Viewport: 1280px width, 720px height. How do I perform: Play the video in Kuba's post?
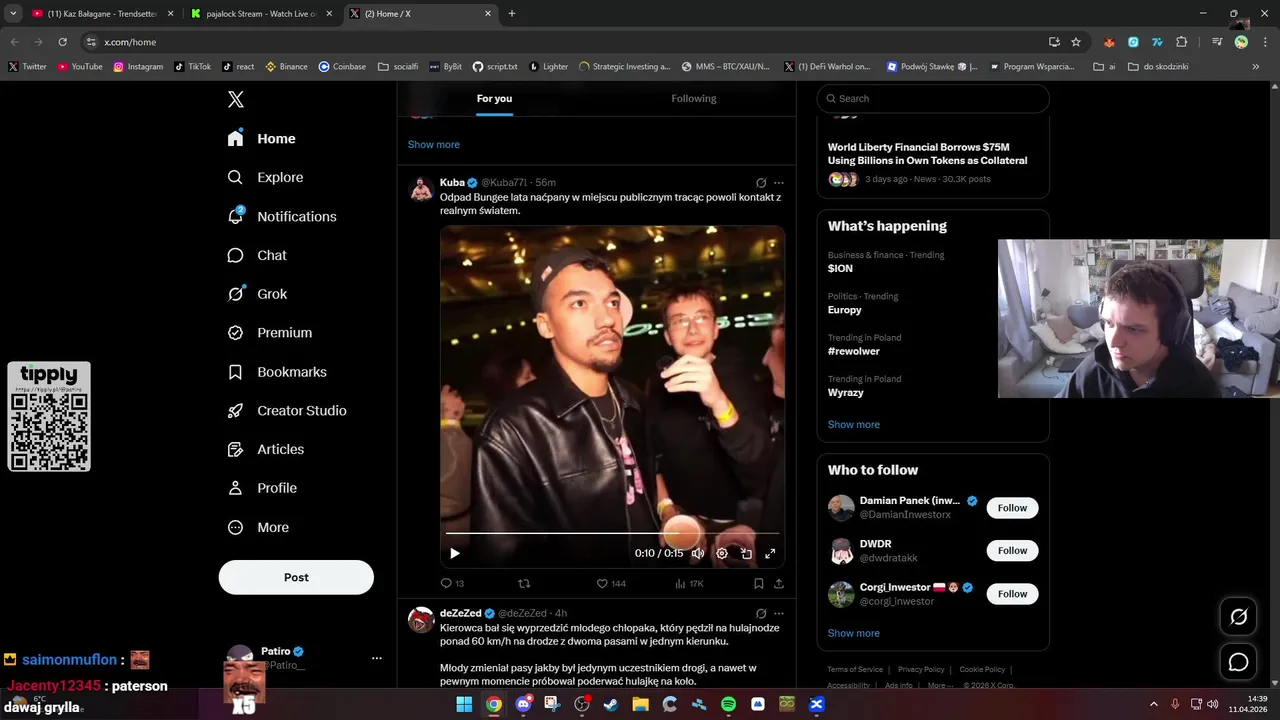tap(455, 553)
